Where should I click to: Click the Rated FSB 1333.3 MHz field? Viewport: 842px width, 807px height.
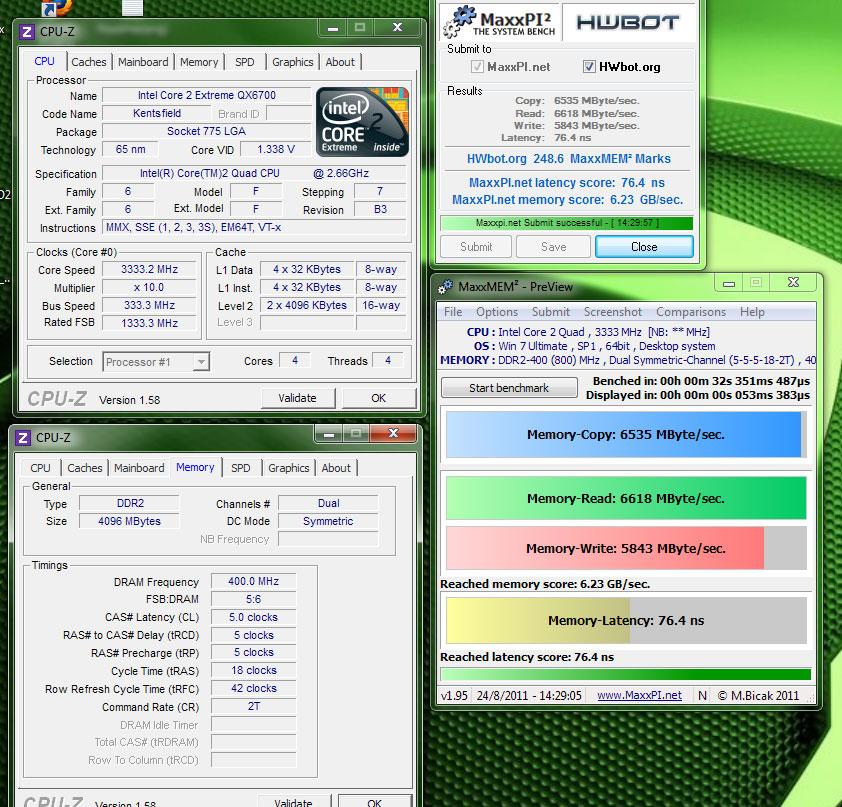149,323
